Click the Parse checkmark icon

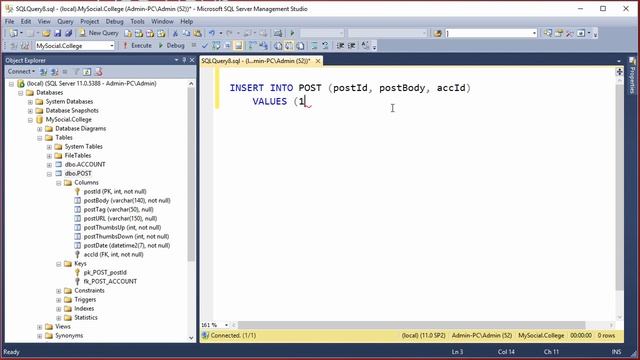(x=204, y=46)
